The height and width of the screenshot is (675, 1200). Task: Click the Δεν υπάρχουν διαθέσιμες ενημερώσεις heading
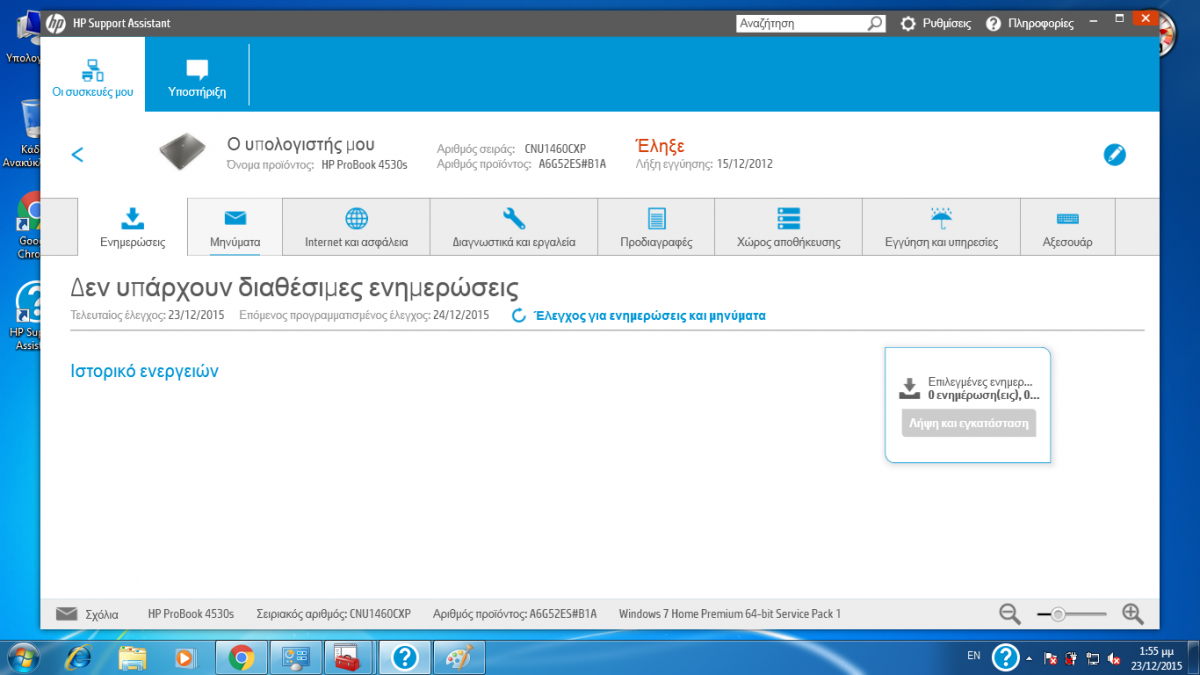coord(294,288)
